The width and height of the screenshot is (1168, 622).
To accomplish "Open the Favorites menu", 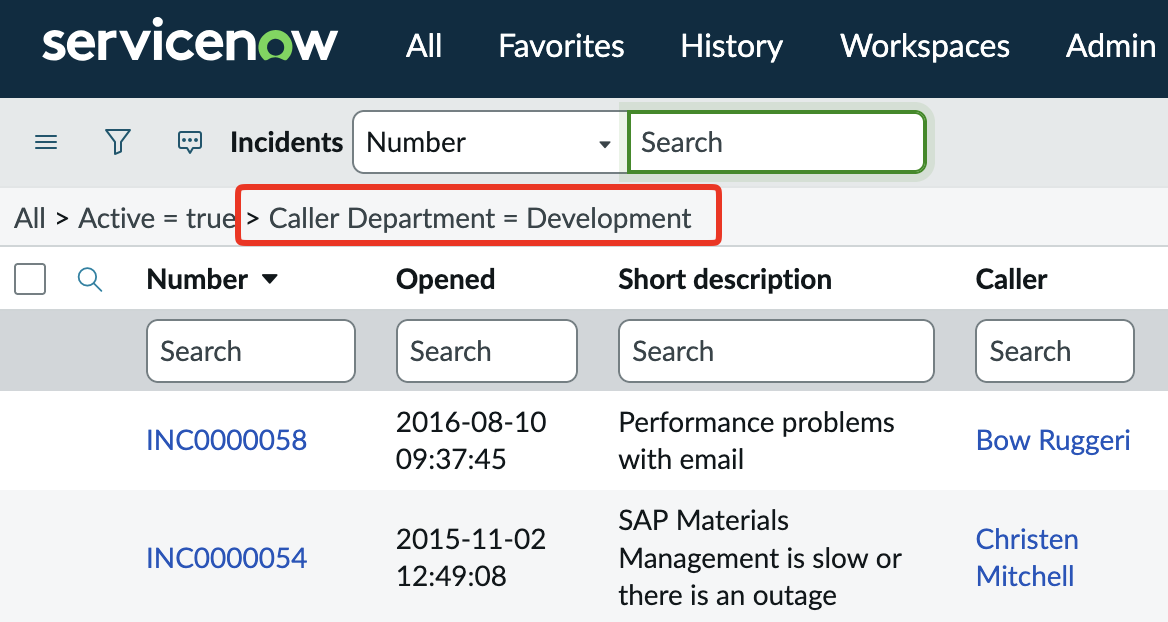I will pyautogui.click(x=561, y=46).
